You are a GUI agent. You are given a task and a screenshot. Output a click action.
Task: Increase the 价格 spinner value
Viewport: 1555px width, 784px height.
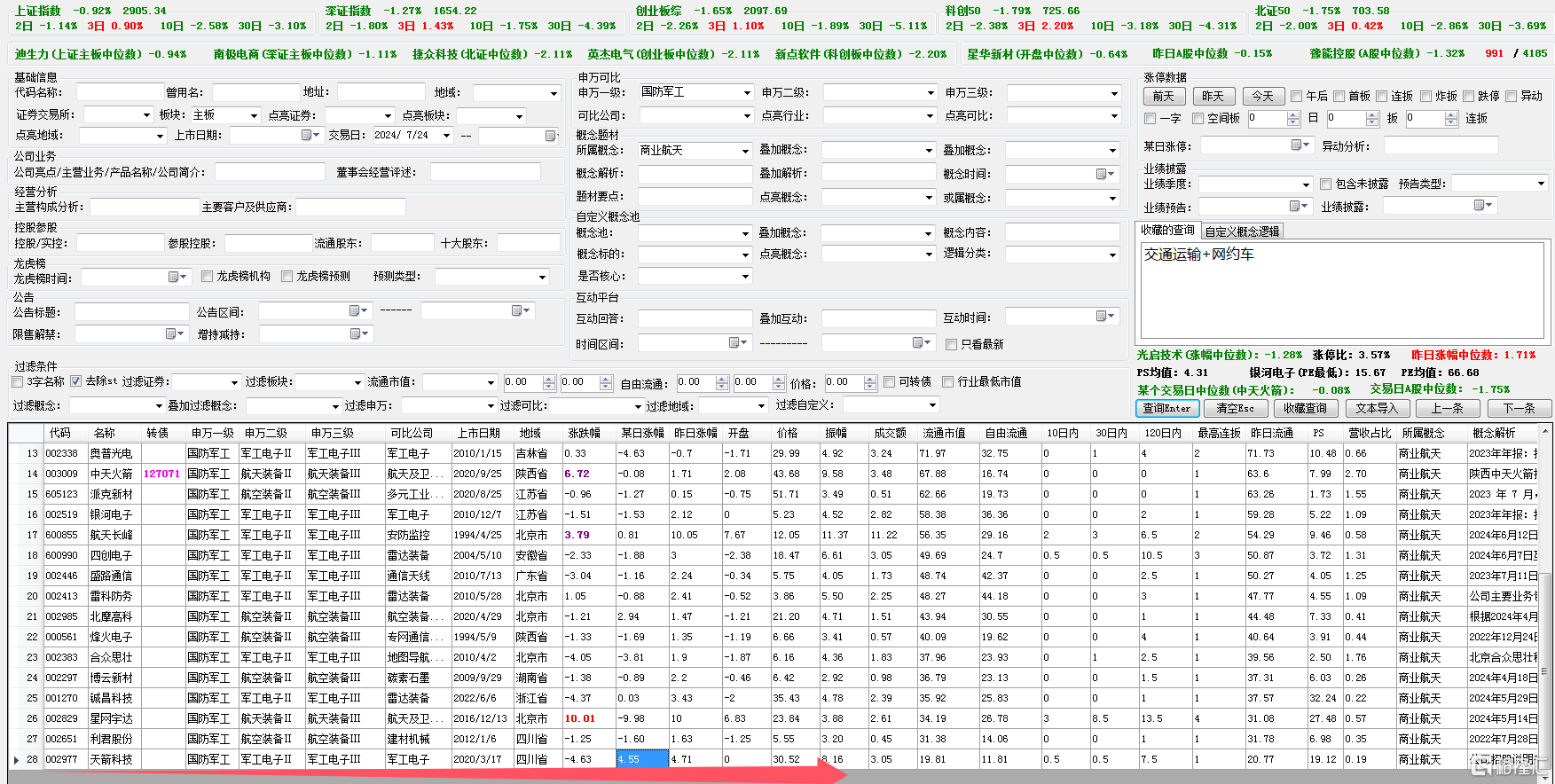(x=871, y=379)
